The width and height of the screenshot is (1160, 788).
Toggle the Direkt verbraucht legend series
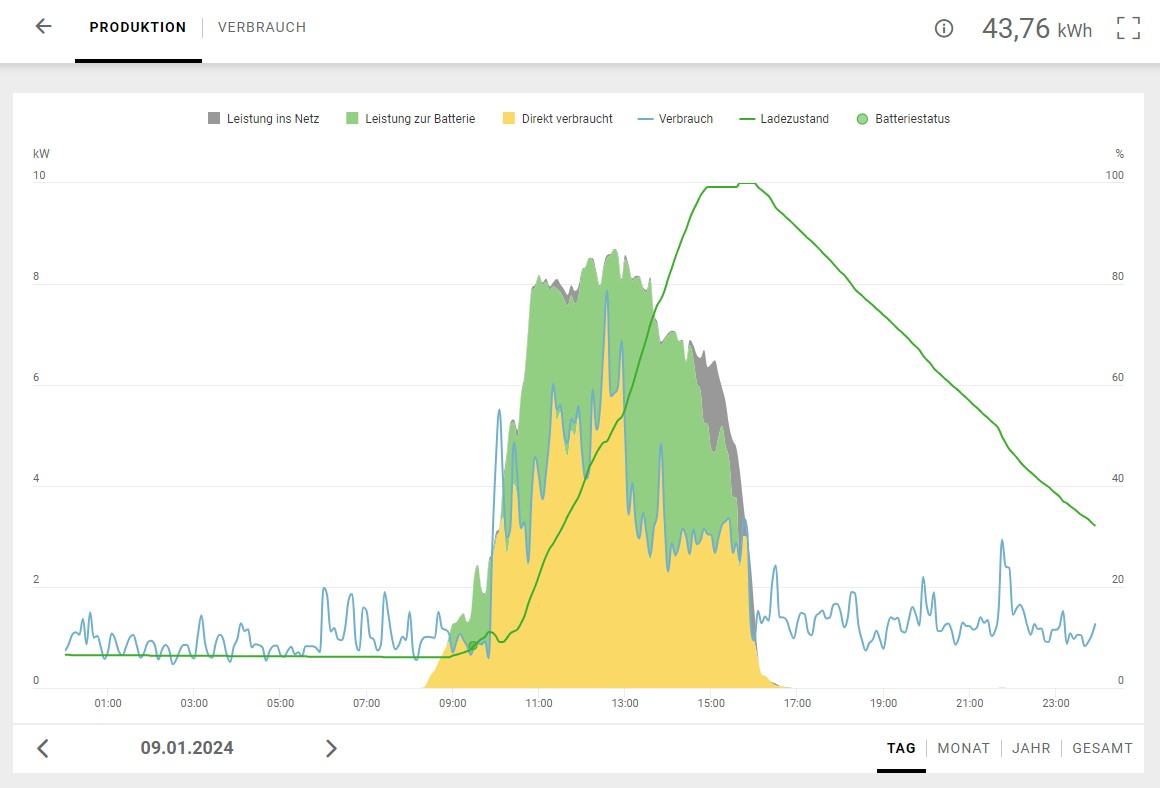tap(558, 118)
